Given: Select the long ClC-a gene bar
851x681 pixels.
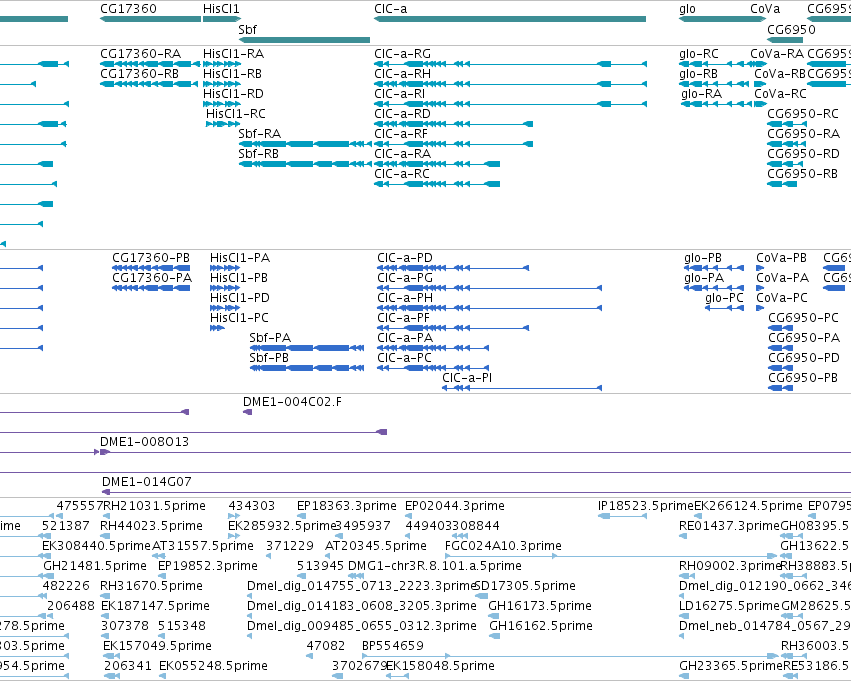Looking at the screenshot, I should click(510, 19).
